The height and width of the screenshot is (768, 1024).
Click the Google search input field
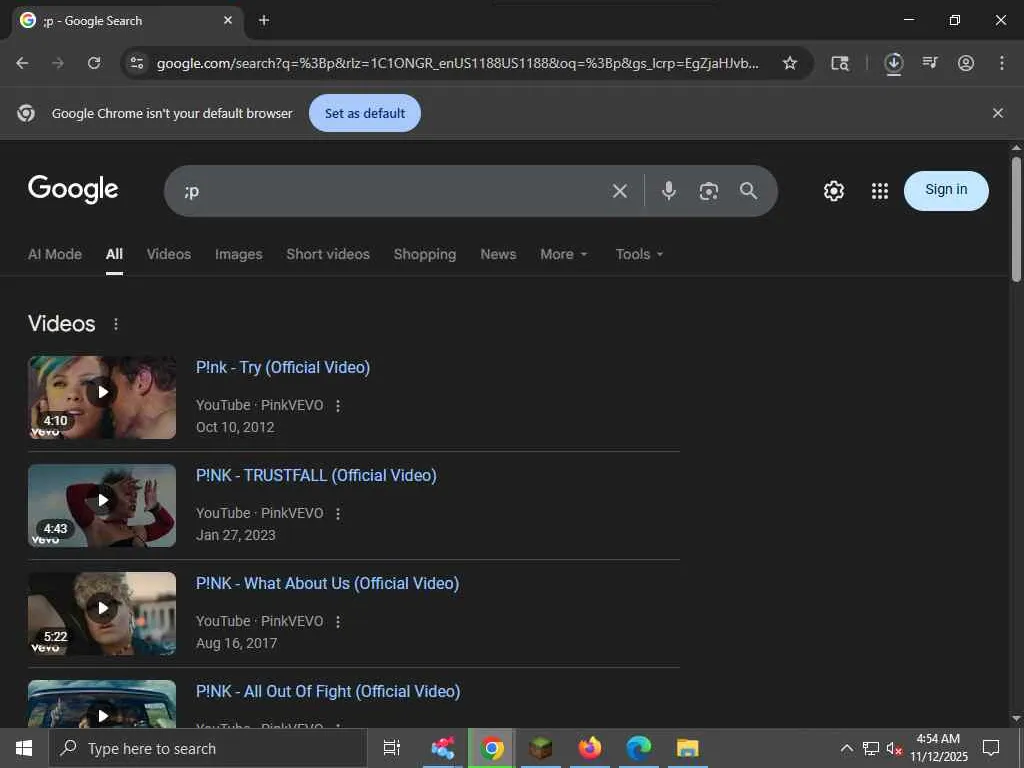[x=392, y=191]
